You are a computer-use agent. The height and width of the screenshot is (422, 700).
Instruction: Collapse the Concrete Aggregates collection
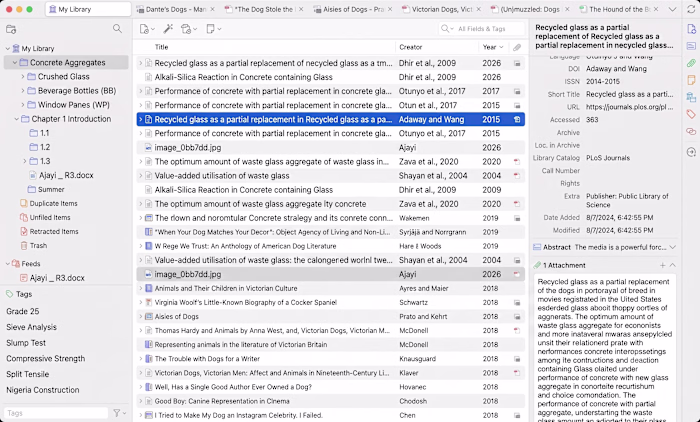(15, 63)
